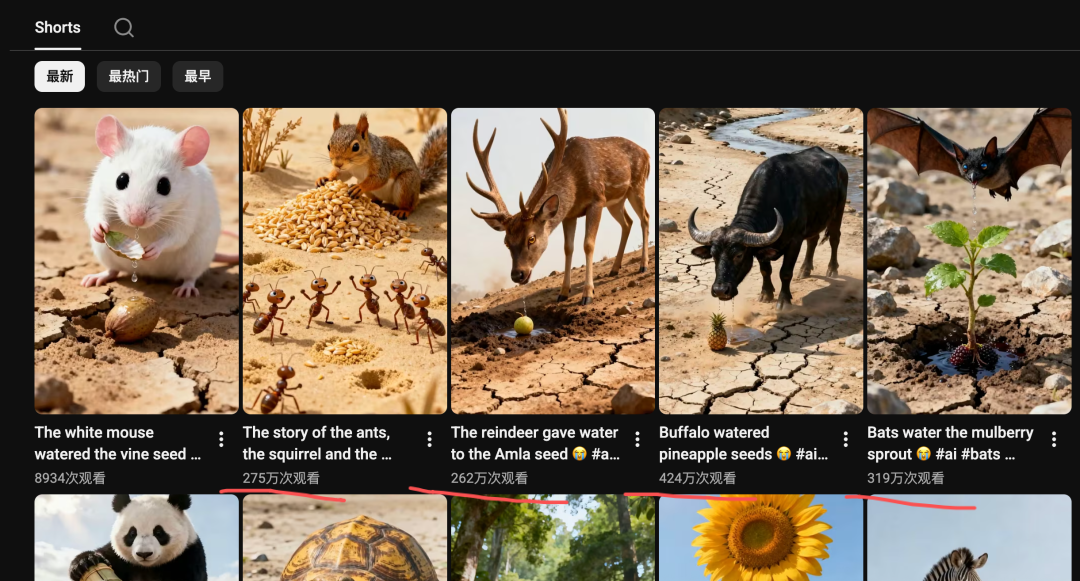Open options menu for Bats mulberry video

pyautogui.click(x=1054, y=439)
